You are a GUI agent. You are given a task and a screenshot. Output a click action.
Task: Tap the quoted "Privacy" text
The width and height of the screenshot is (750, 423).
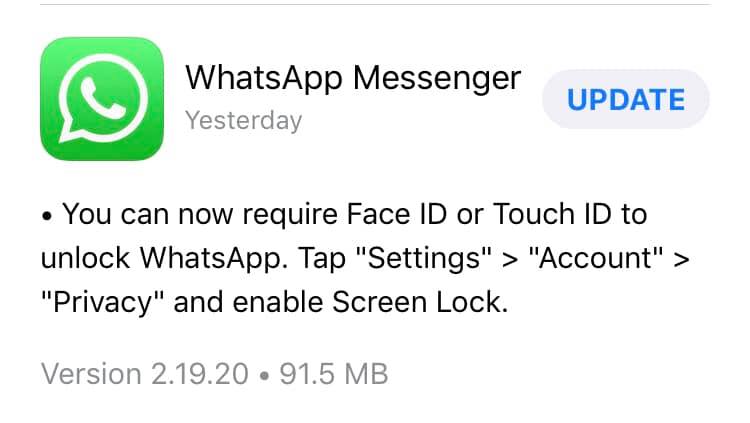pos(102,303)
